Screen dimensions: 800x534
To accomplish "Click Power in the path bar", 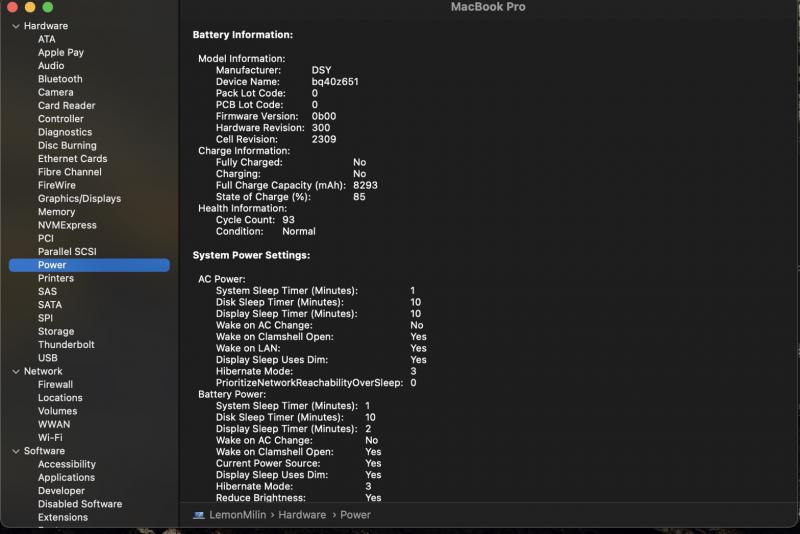I will click(x=356, y=515).
